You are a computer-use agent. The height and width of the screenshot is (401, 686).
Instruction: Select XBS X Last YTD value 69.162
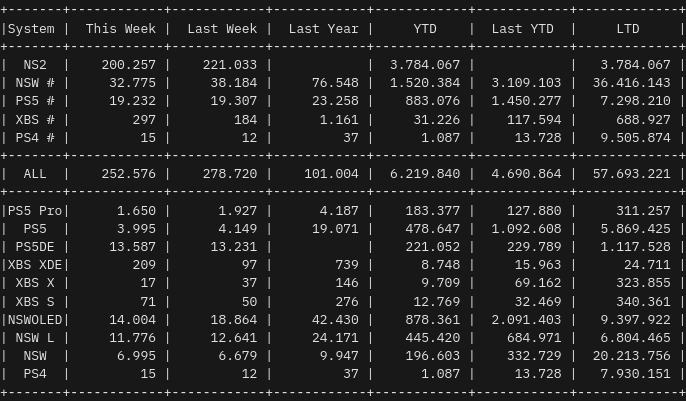[538, 283]
